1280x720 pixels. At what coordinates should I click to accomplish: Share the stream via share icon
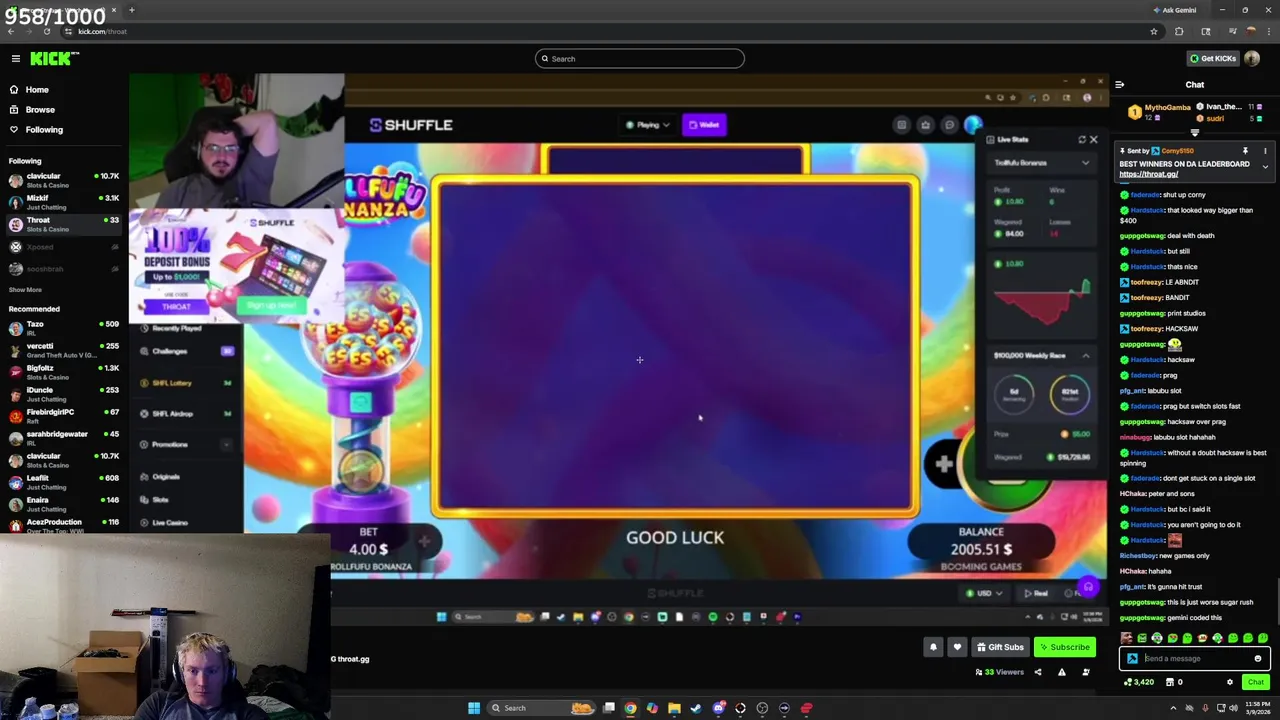pyautogui.click(x=1037, y=672)
